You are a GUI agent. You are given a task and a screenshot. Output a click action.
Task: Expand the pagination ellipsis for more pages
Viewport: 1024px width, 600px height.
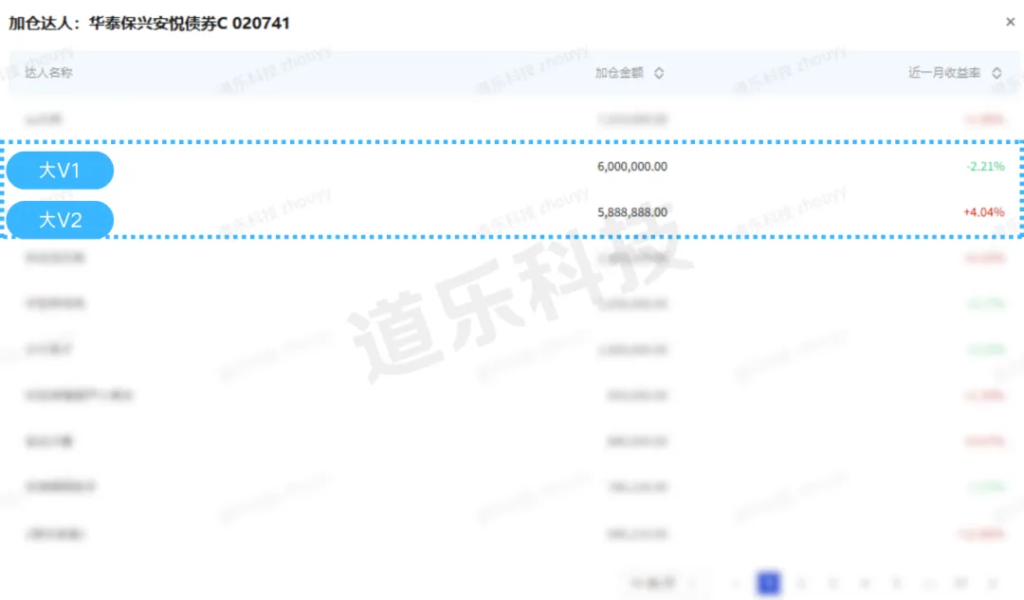tap(927, 582)
